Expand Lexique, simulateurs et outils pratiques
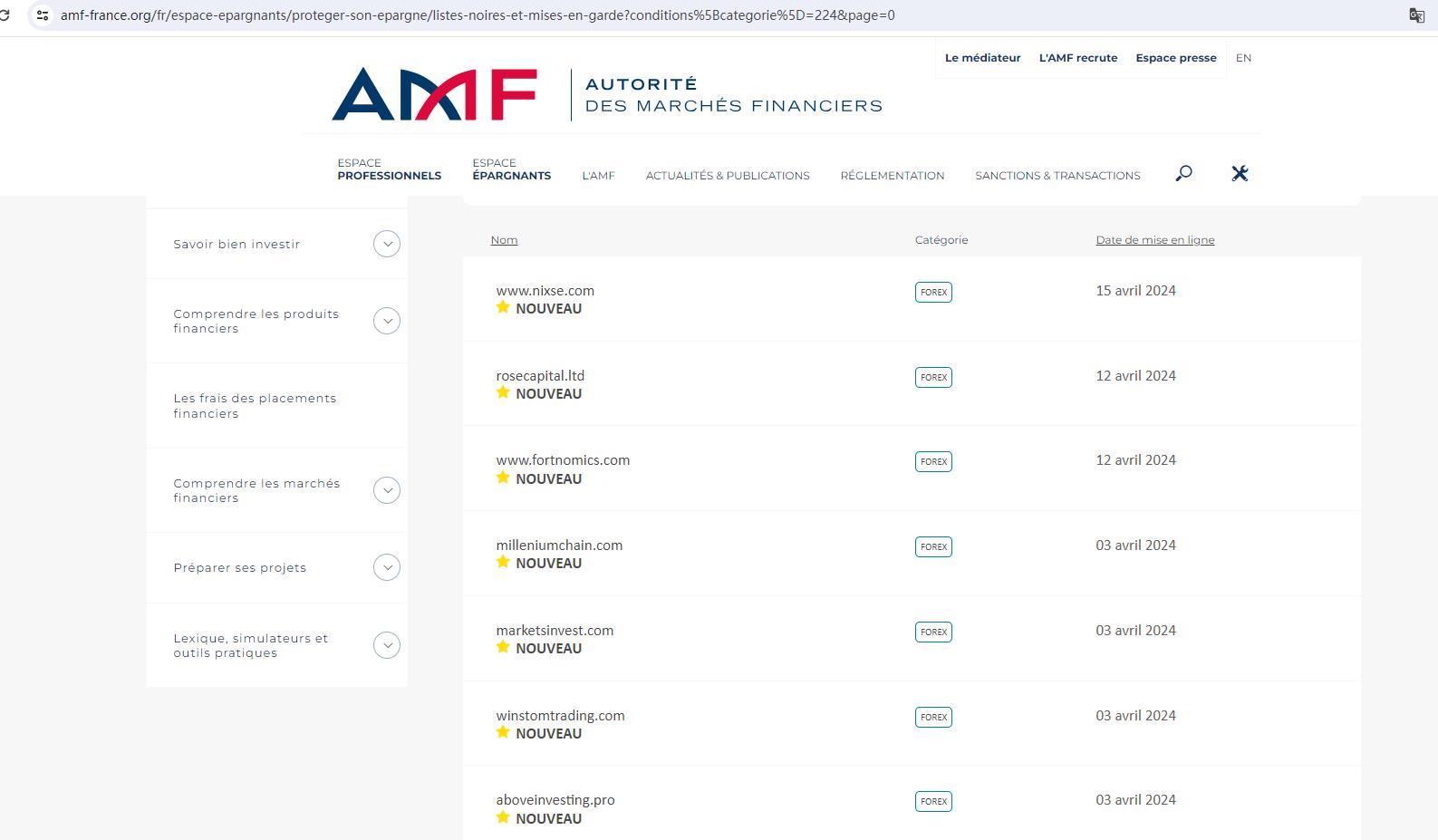Viewport: 1438px width, 840px height. coord(387,645)
